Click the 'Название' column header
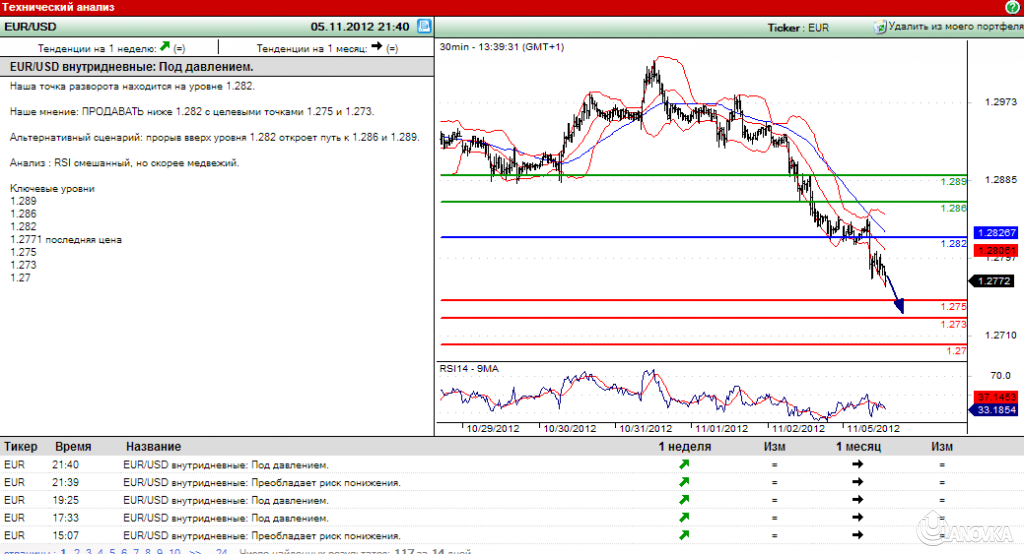1024x554 pixels. [153, 447]
